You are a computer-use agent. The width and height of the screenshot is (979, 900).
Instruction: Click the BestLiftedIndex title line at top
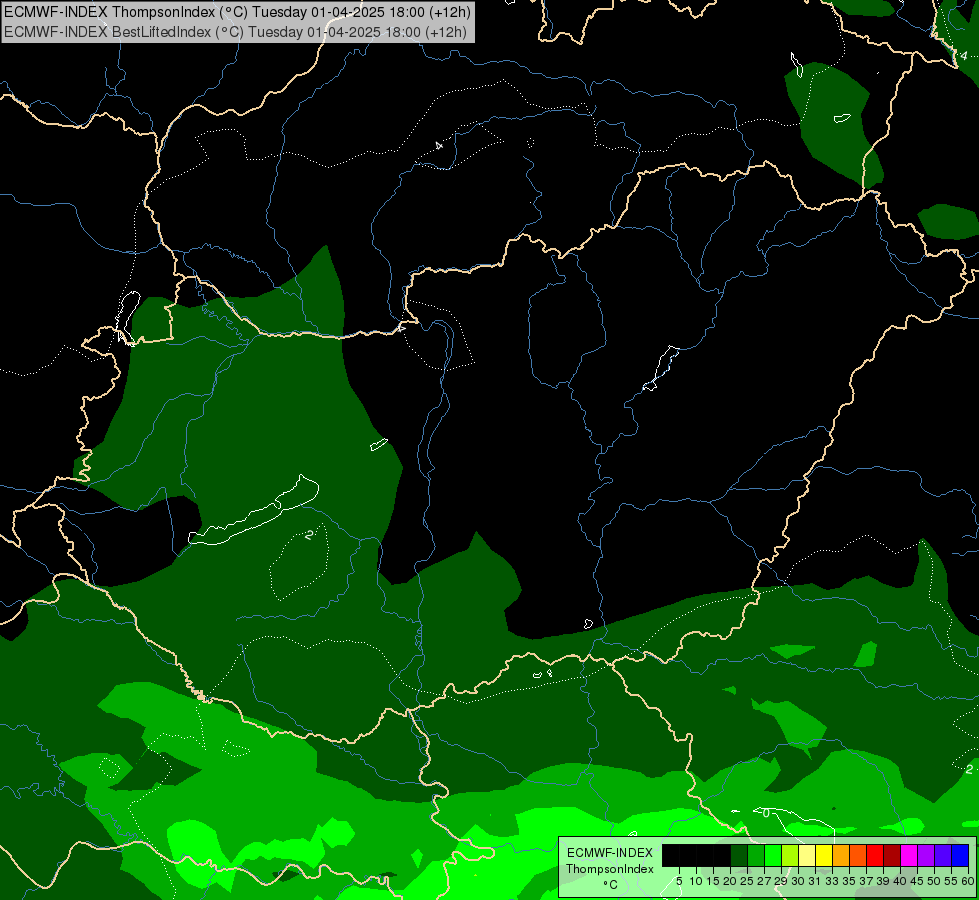coord(235,32)
